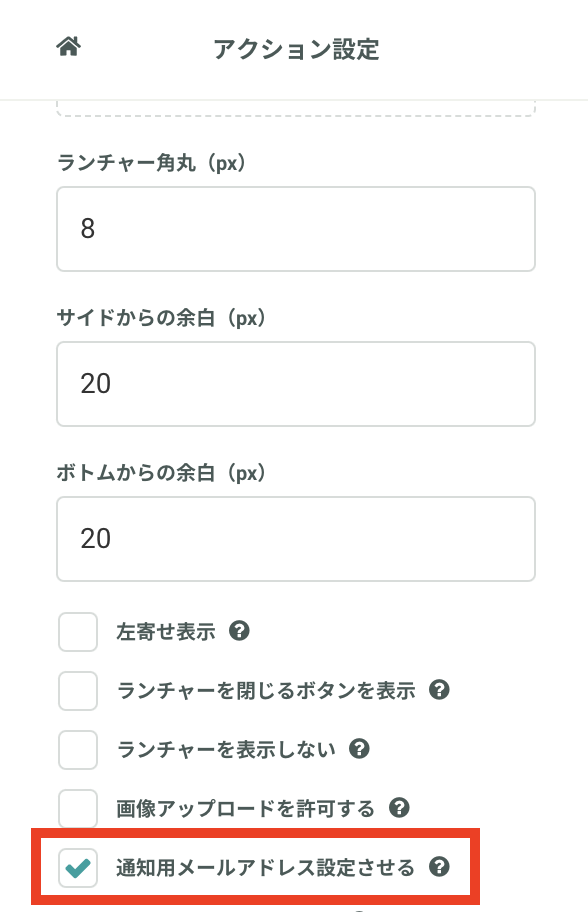Screen dimensions: 588x912
Task: Uncheck the 通知用メールアドレス設定させる checkbox box
Action: pos(78,868)
